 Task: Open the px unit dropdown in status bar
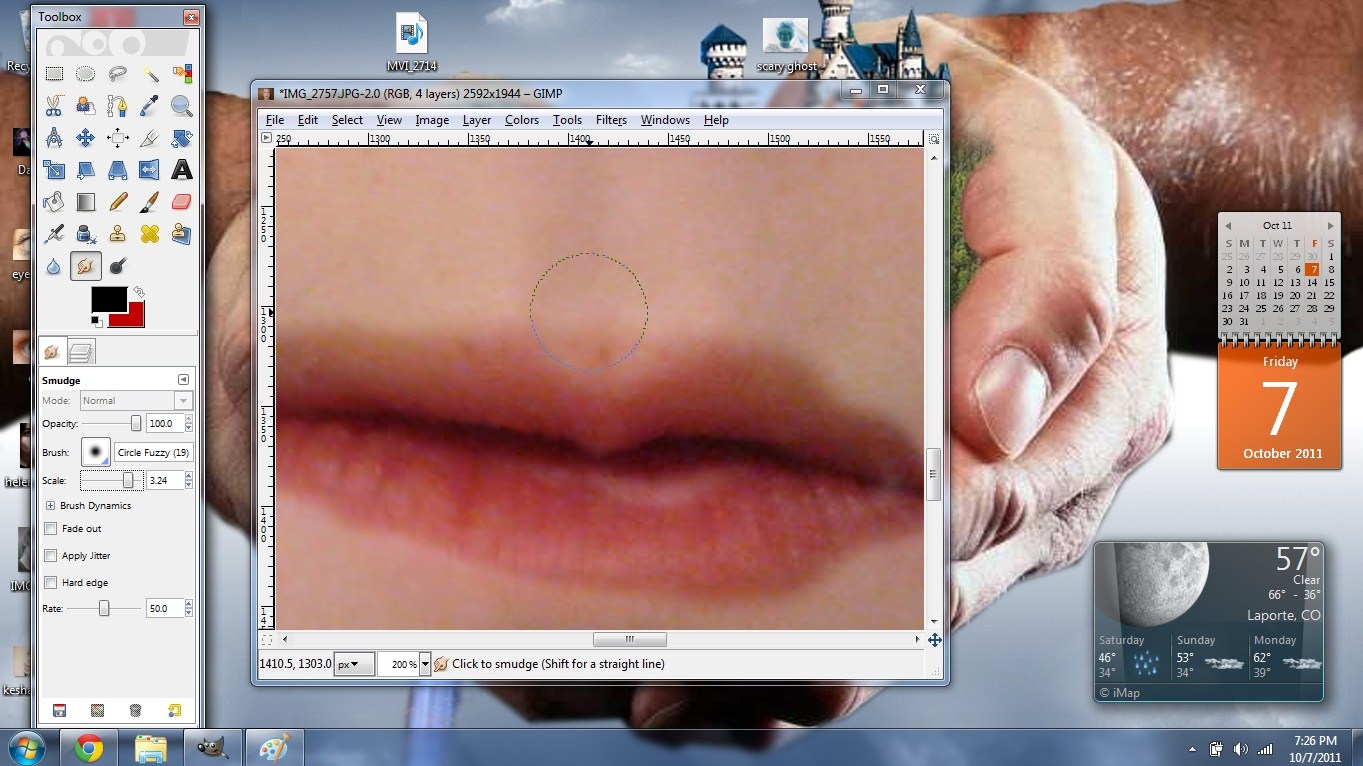(x=354, y=664)
